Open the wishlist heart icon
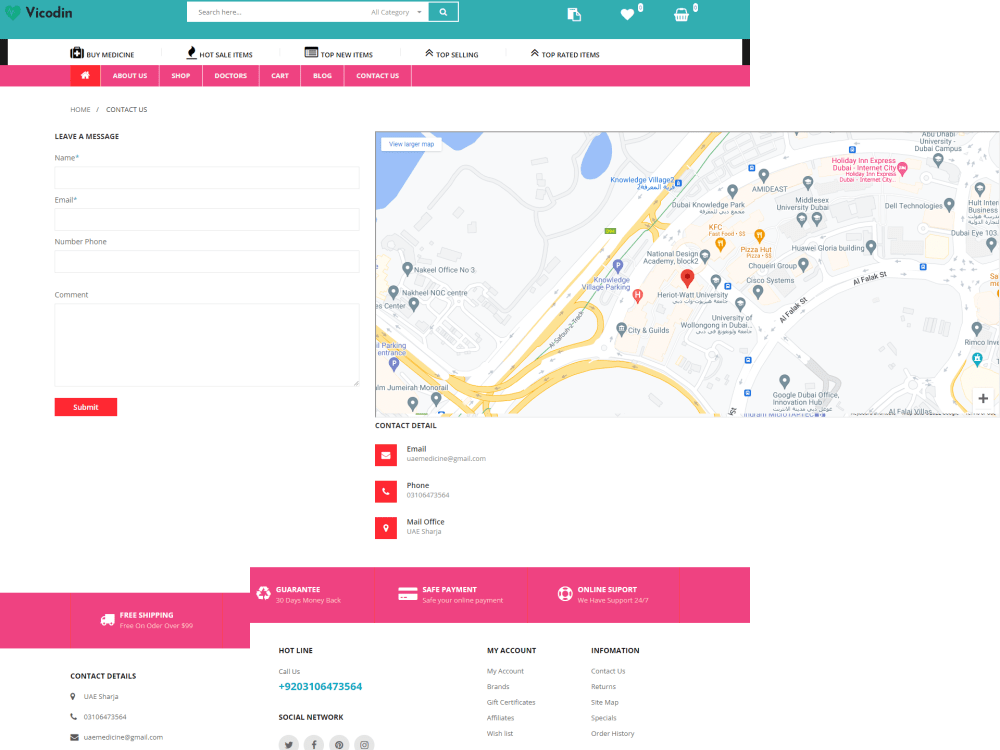 (x=628, y=14)
